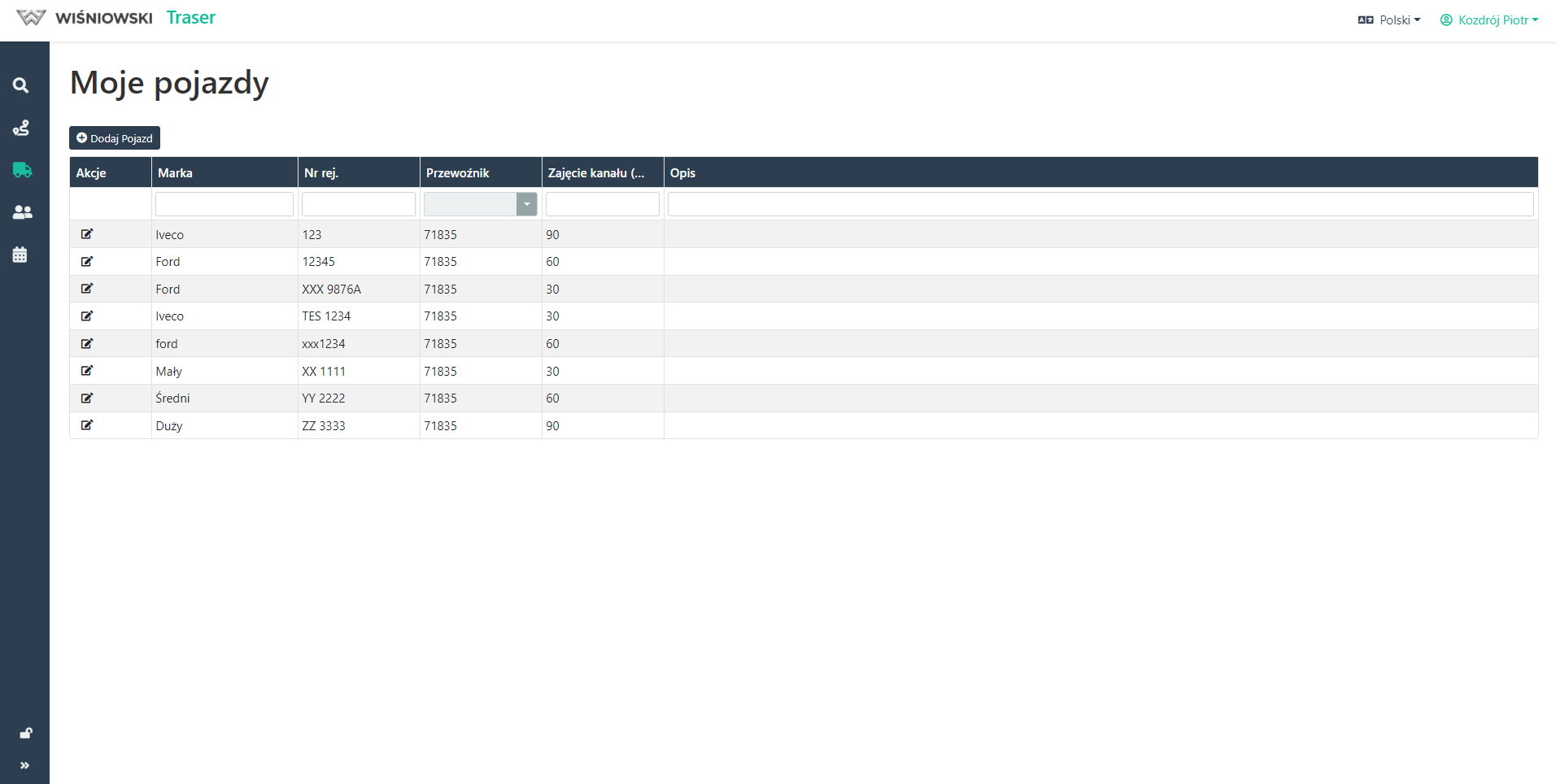Open the Przewoźnik filter dropdown
Image resolution: width=1556 pixels, height=784 pixels.
pos(526,204)
